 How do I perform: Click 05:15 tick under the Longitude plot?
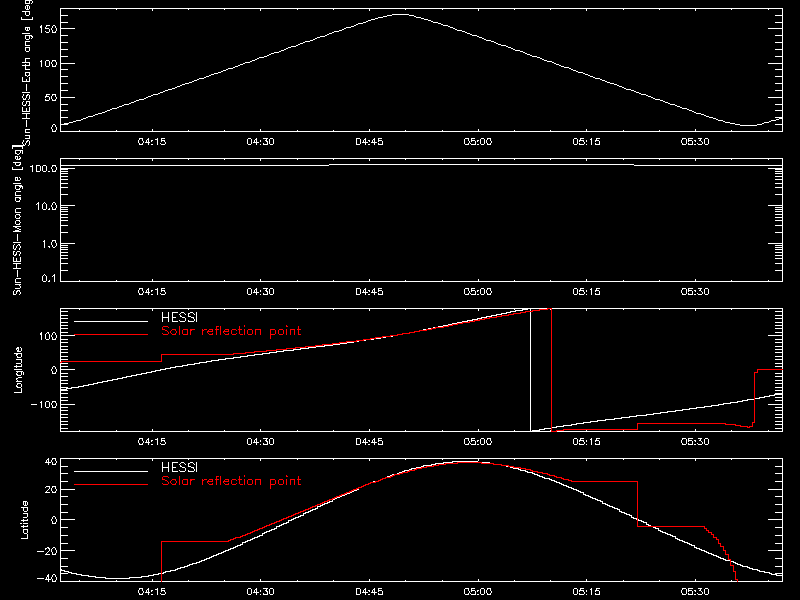click(x=586, y=442)
